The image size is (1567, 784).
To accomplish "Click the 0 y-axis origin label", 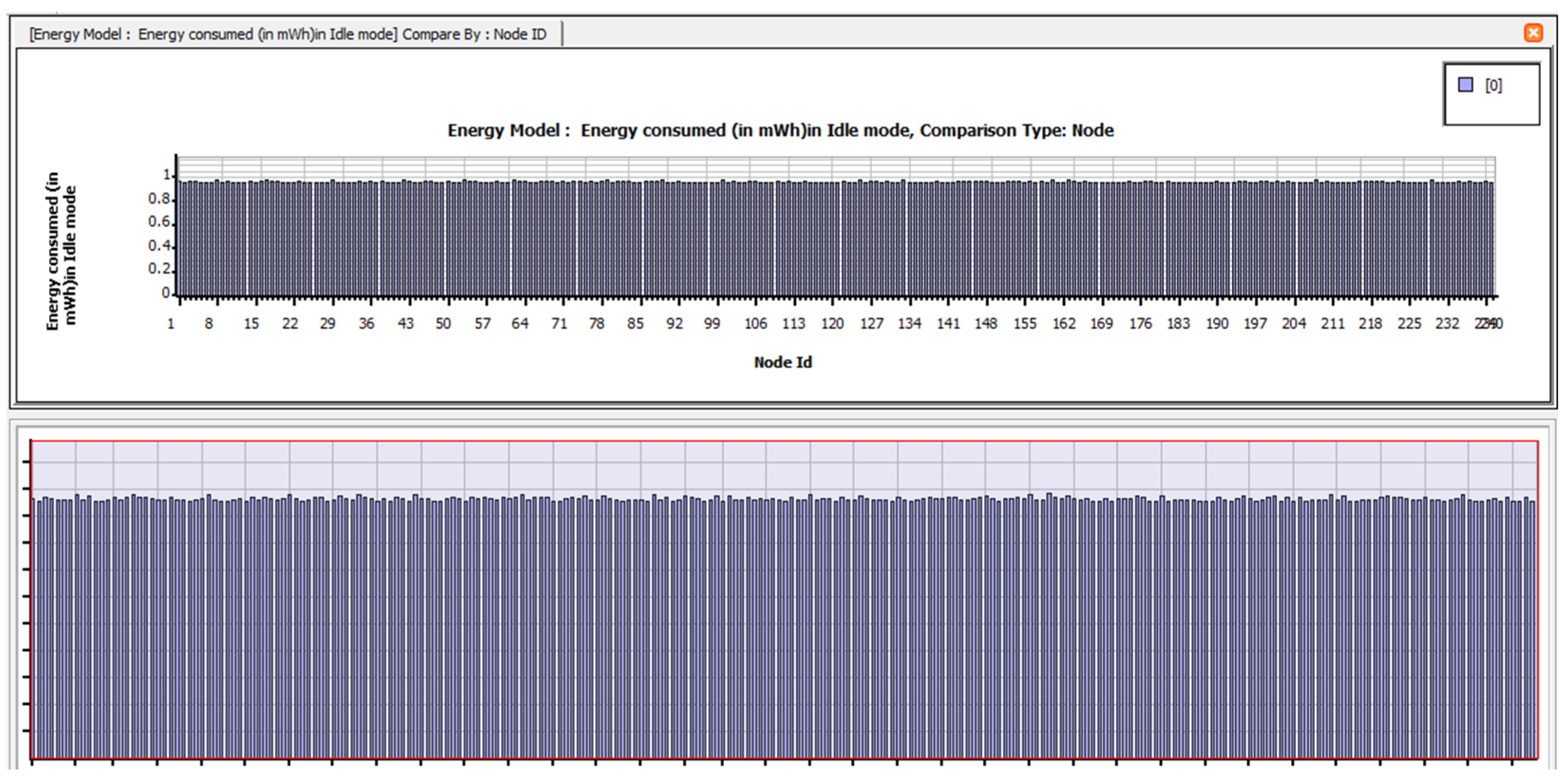I will pos(165,293).
